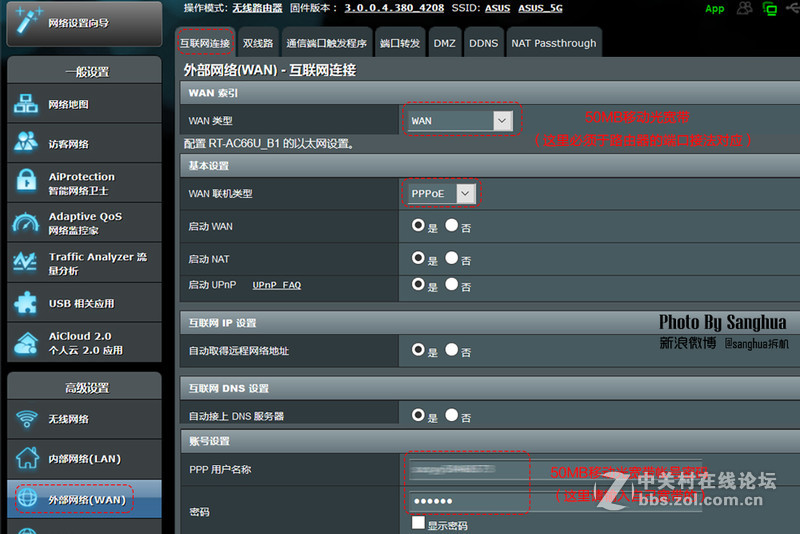Switch to the NAT Passthrough tab
This screenshot has width=800, height=534.
(x=554, y=43)
